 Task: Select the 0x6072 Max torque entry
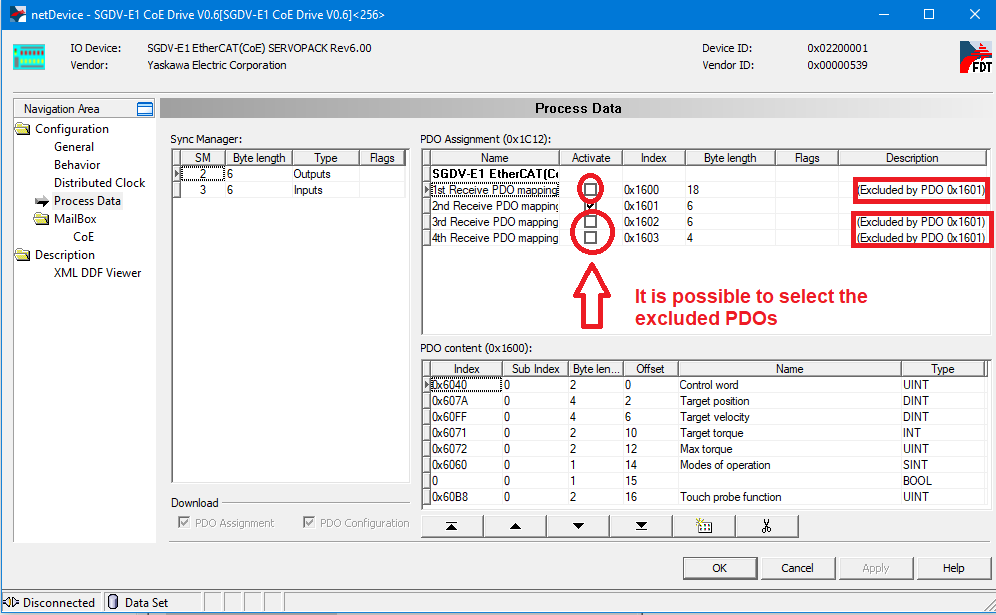click(x=705, y=449)
